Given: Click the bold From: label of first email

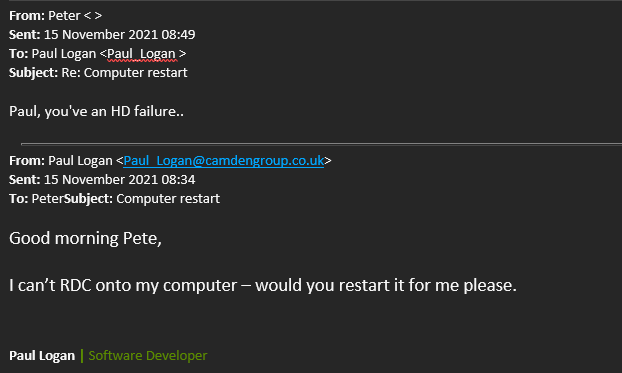Looking at the screenshot, I should [x=27, y=16].
